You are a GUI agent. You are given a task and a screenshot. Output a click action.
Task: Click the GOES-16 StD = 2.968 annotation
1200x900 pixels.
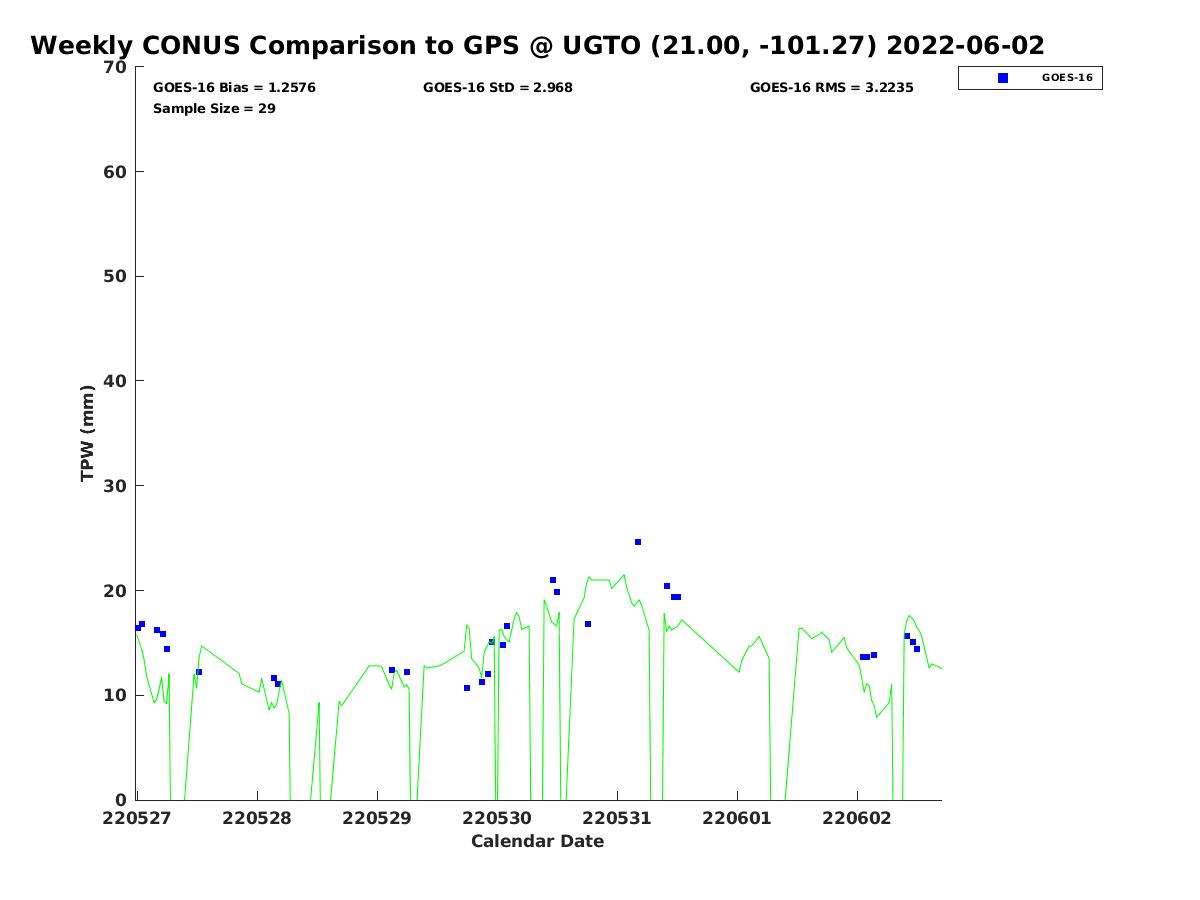497,88
